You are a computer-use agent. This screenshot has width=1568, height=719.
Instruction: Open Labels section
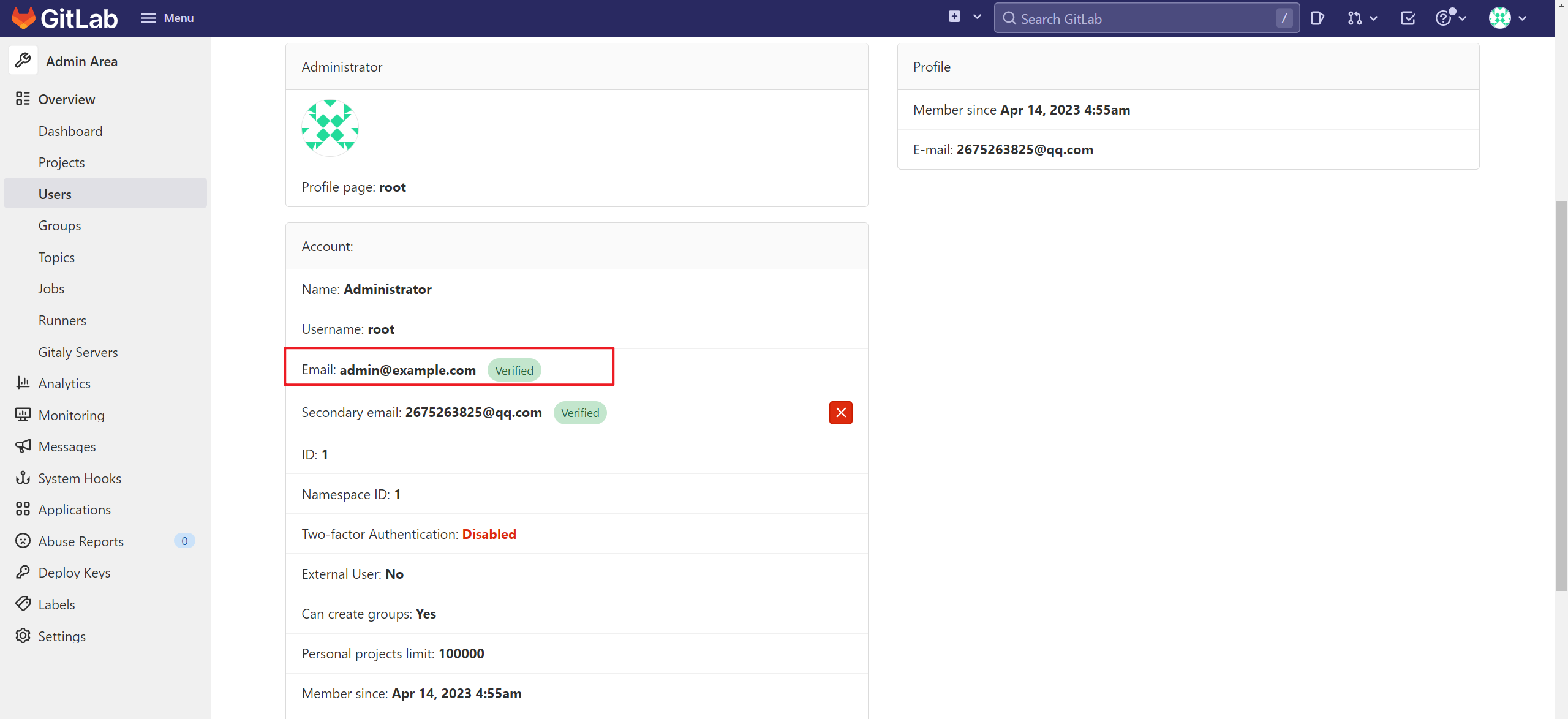56,604
